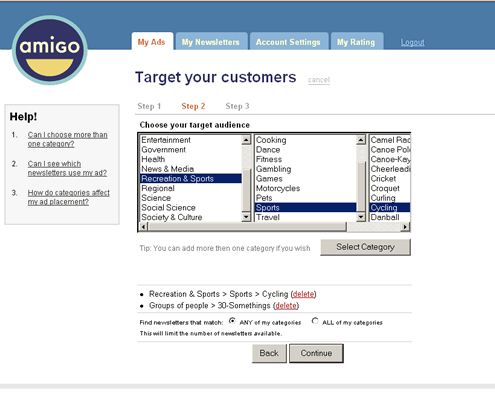495x397 pixels.
Task: Click the Continue button
Action: tap(316, 353)
